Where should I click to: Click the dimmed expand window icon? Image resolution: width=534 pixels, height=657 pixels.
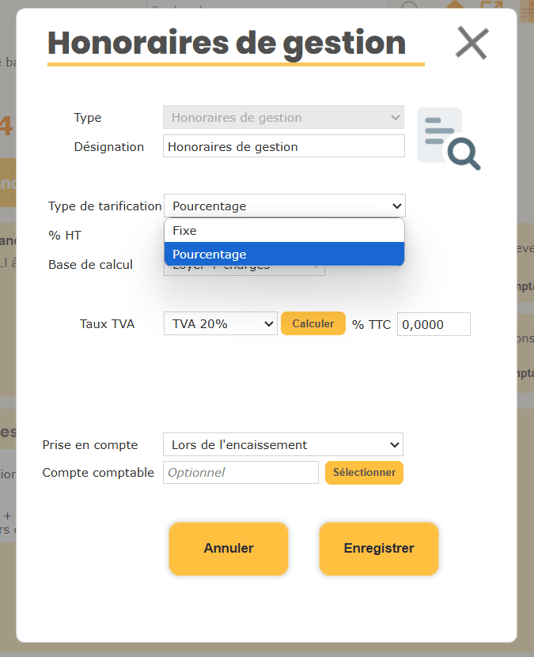[491, 4]
